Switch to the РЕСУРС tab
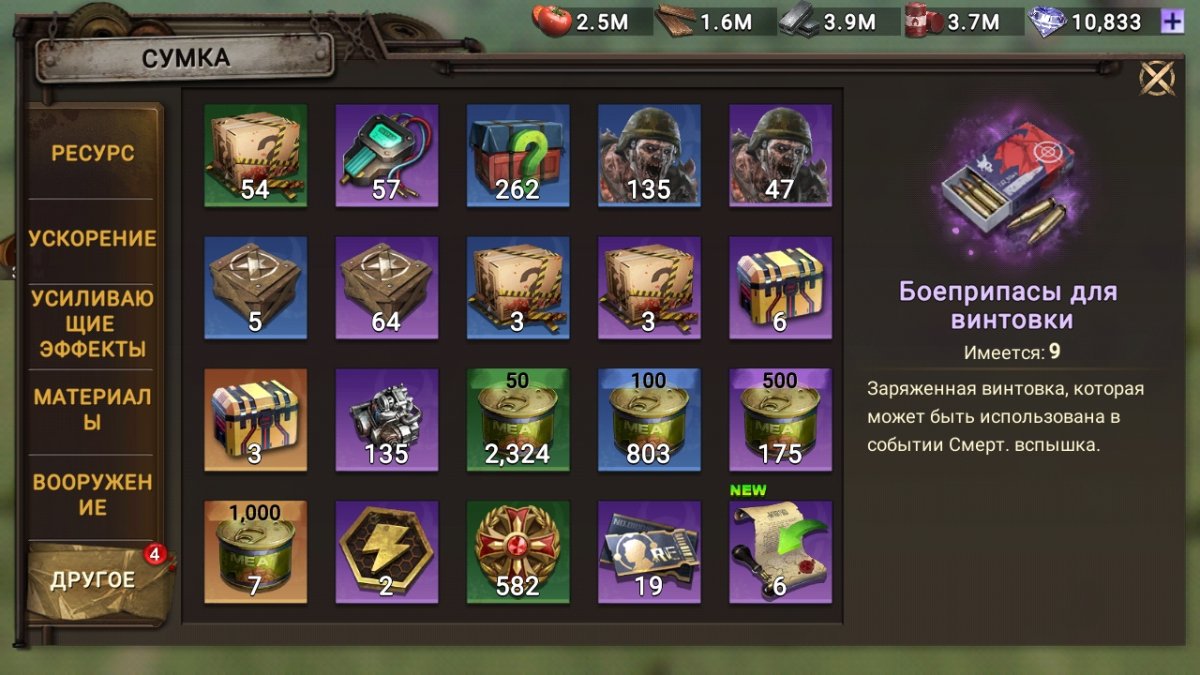Screen dimensions: 1200x675 point(93,154)
